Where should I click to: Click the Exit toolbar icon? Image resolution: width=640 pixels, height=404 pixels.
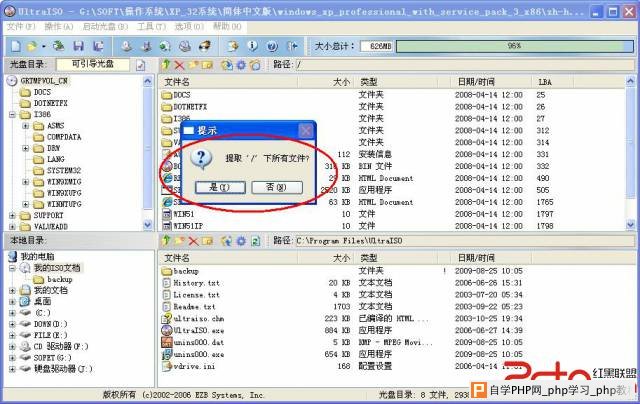(x=292, y=46)
